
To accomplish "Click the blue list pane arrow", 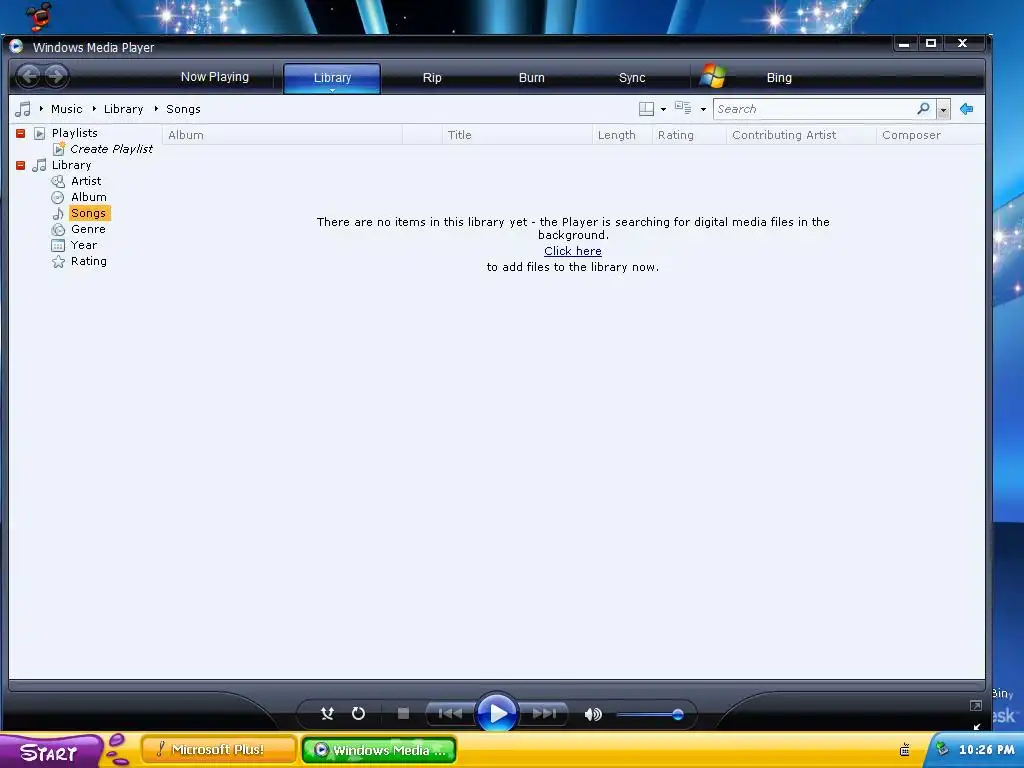I will coord(967,109).
